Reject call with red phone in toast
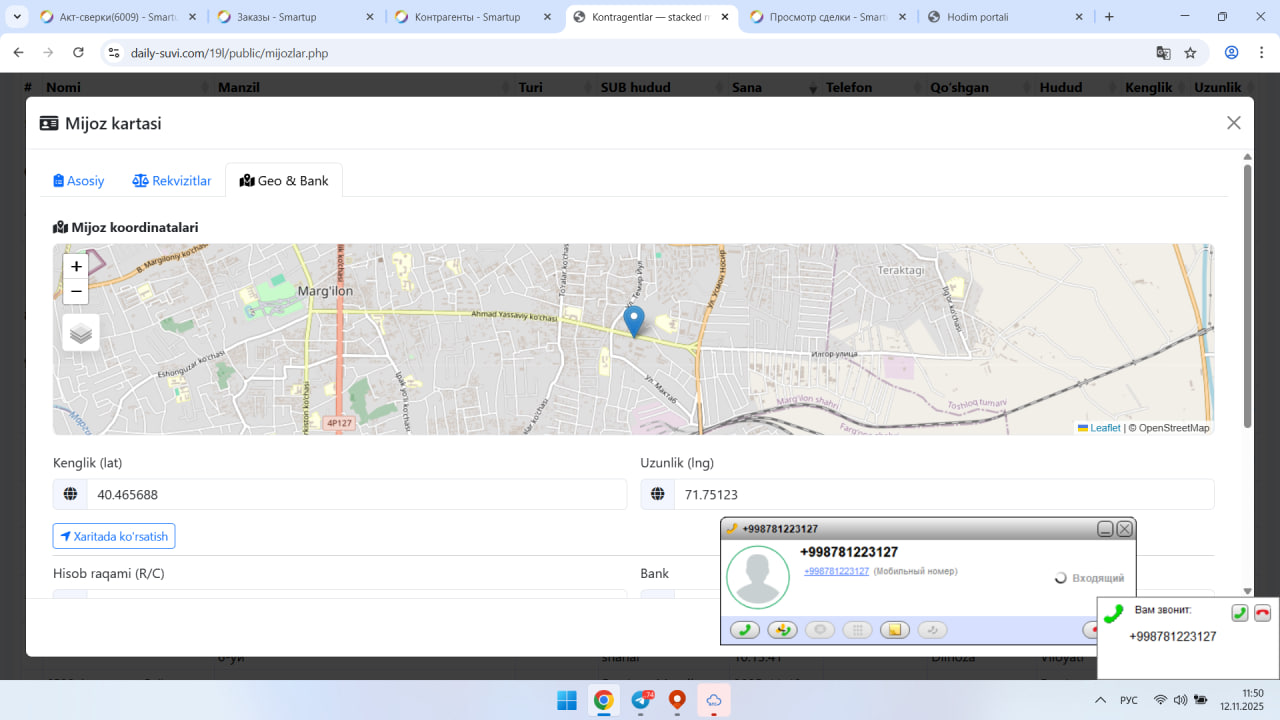This screenshot has height=720, width=1280. pyautogui.click(x=1262, y=613)
